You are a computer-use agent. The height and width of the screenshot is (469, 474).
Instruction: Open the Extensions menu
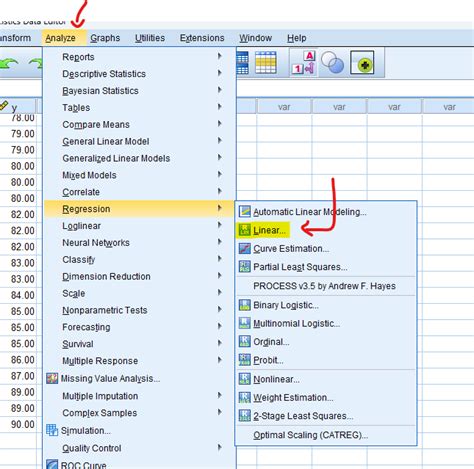pos(202,38)
